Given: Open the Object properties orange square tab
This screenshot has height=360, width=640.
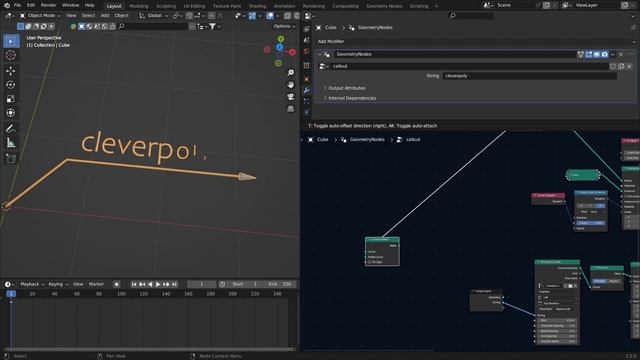Looking at the screenshot, I should coord(307,79).
